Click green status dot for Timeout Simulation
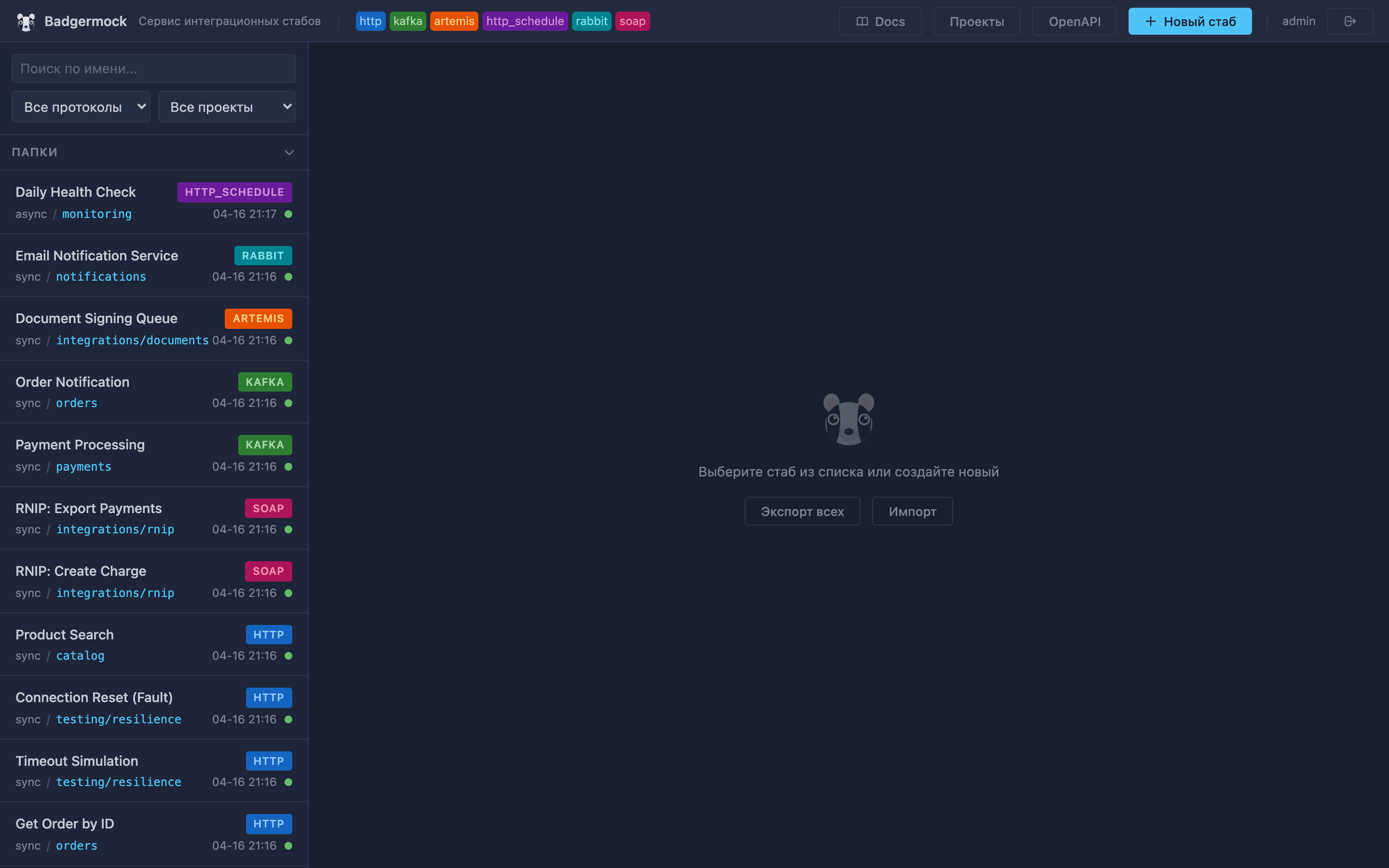Screen dimensions: 1389x868 289,782
